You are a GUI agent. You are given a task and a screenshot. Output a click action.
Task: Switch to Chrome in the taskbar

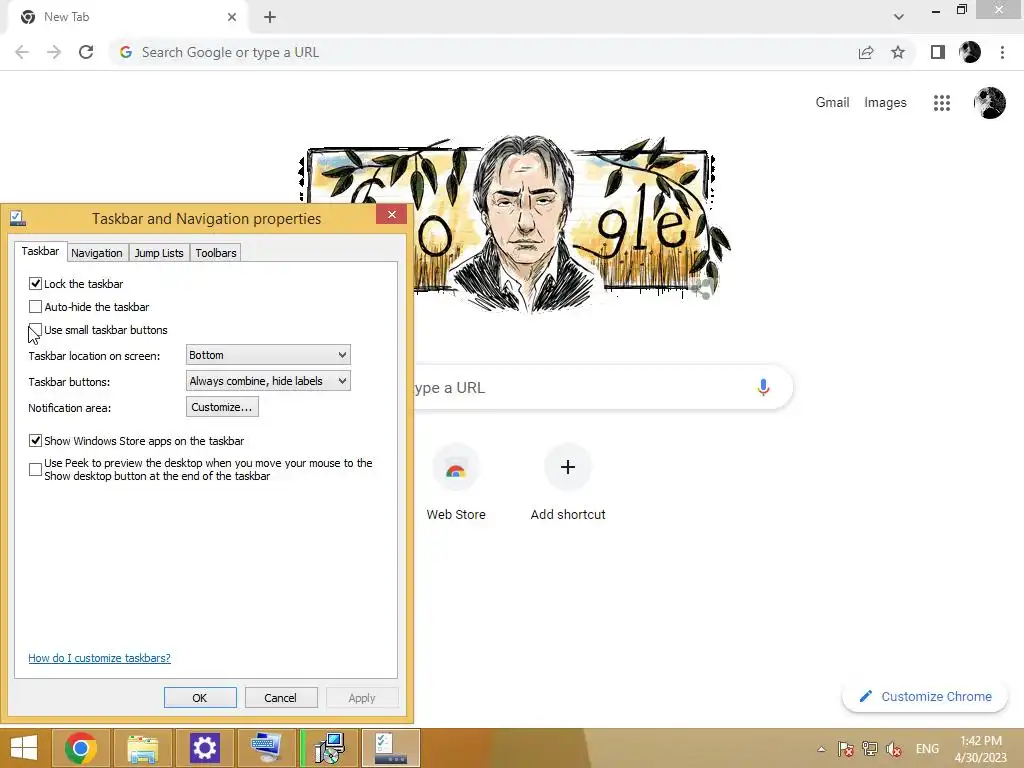(80, 748)
